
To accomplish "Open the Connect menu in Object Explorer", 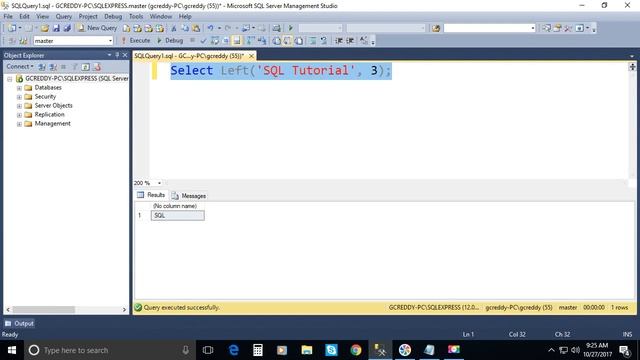I will click(x=20, y=66).
